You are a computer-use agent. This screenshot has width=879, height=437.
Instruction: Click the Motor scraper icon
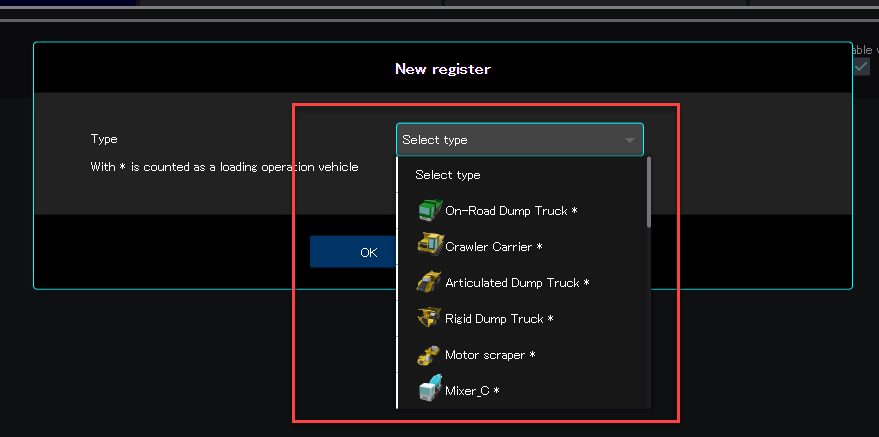click(x=429, y=355)
